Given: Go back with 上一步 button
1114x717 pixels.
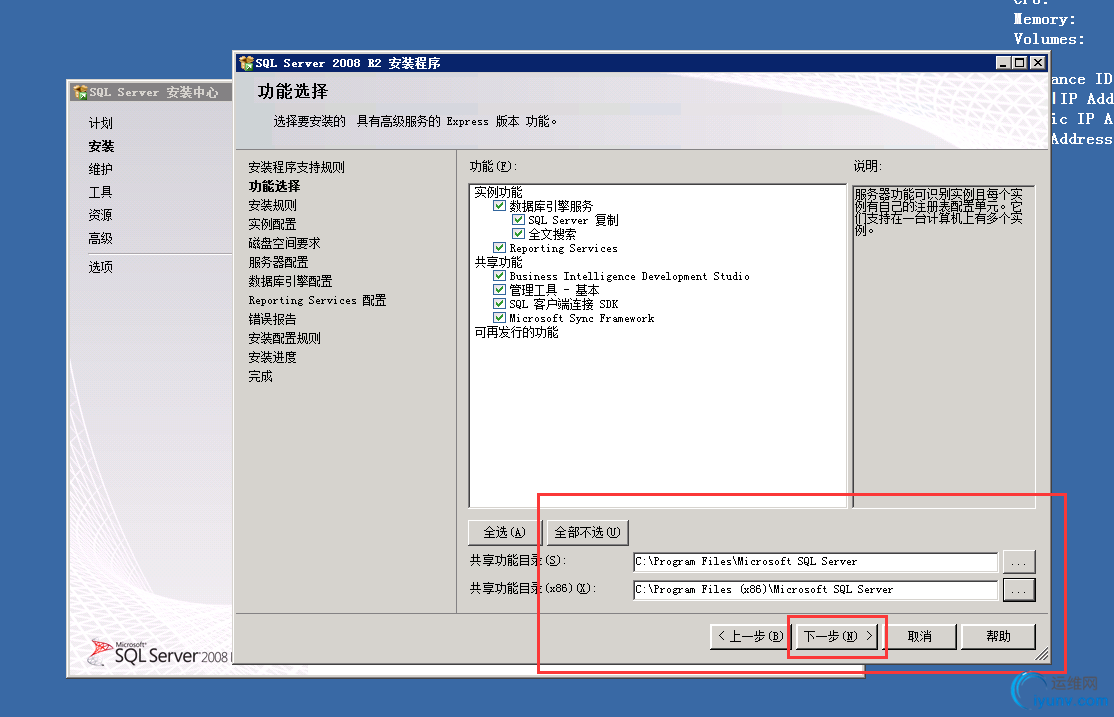Looking at the screenshot, I should tap(750, 637).
